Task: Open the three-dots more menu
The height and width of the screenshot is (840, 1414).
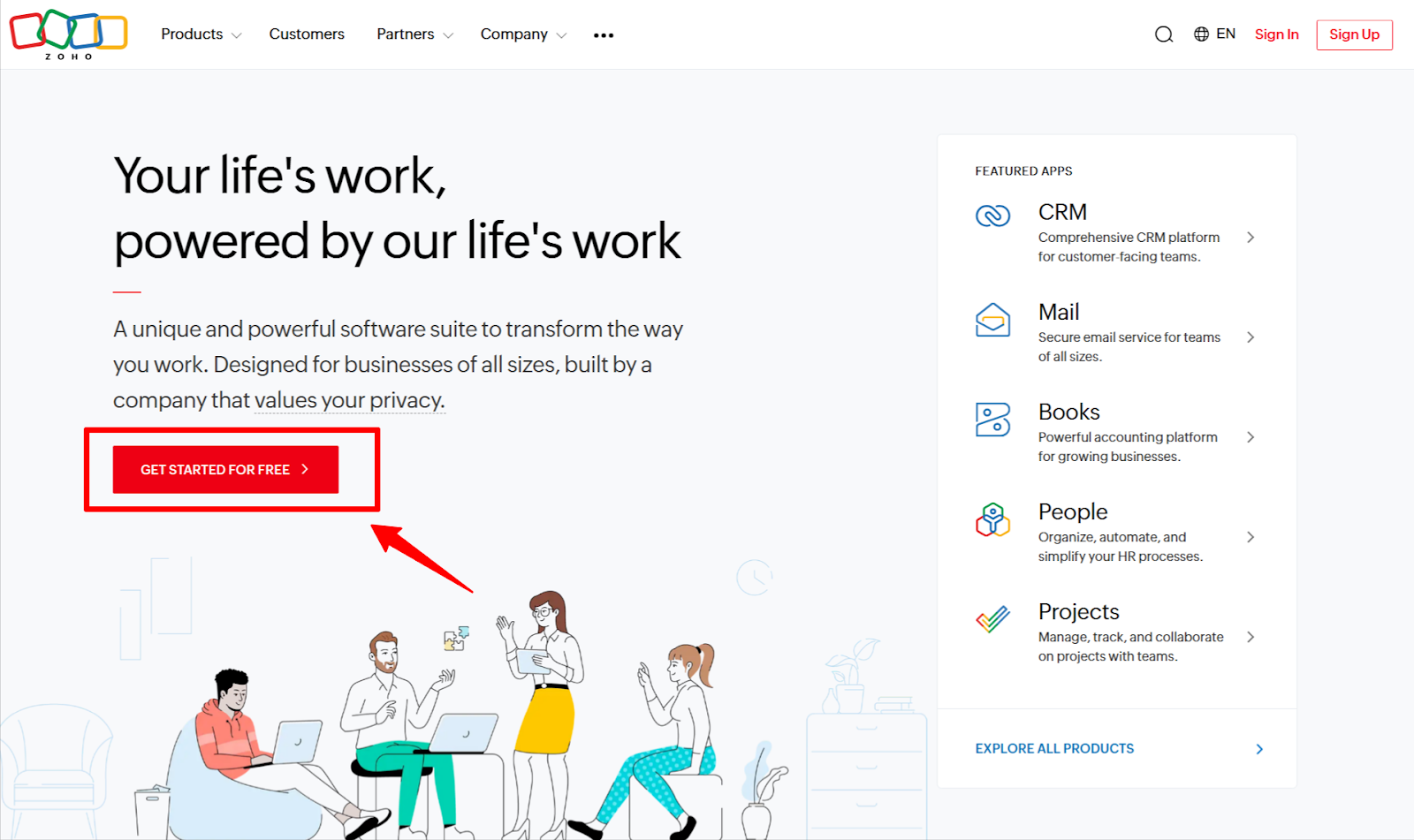Action: click(x=604, y=35)
